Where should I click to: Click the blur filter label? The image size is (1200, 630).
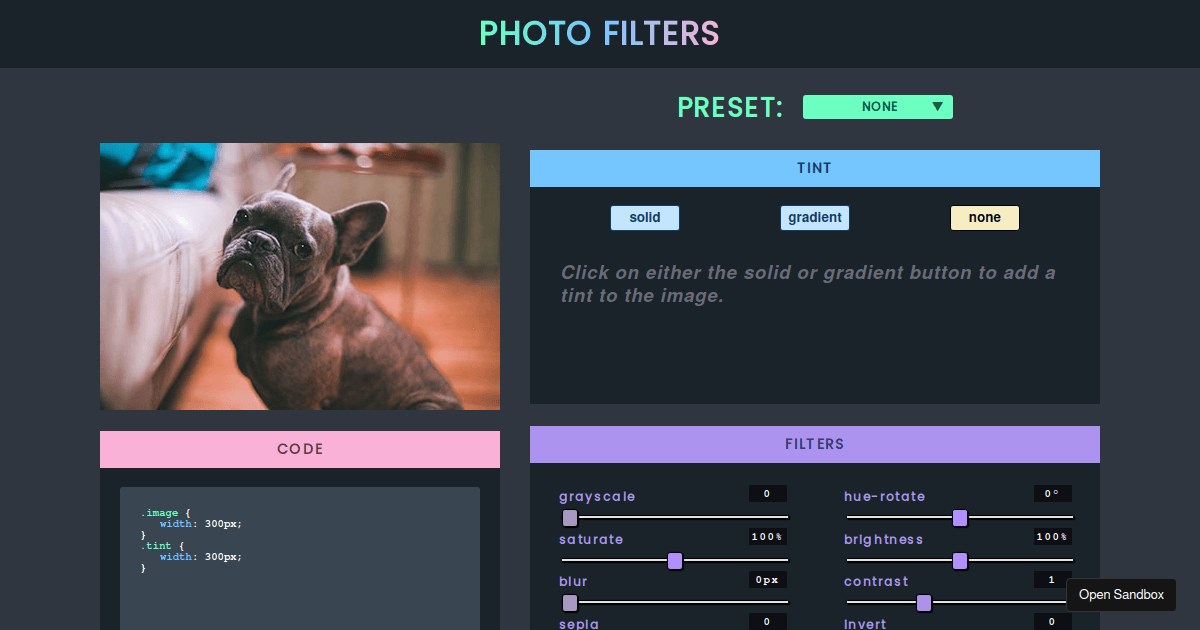[574, 582]
